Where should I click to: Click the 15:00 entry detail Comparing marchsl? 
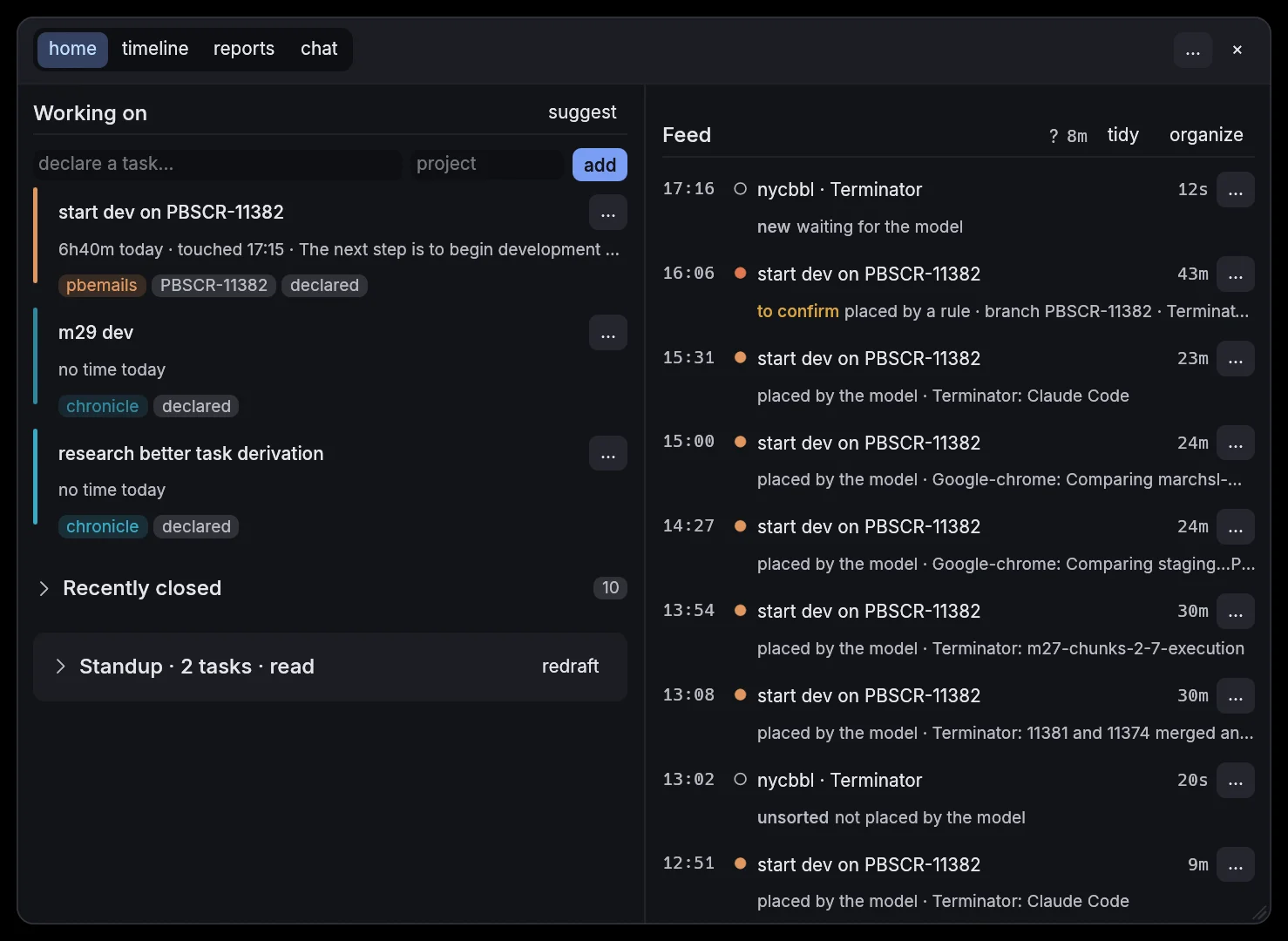(x=1000, y=480)
